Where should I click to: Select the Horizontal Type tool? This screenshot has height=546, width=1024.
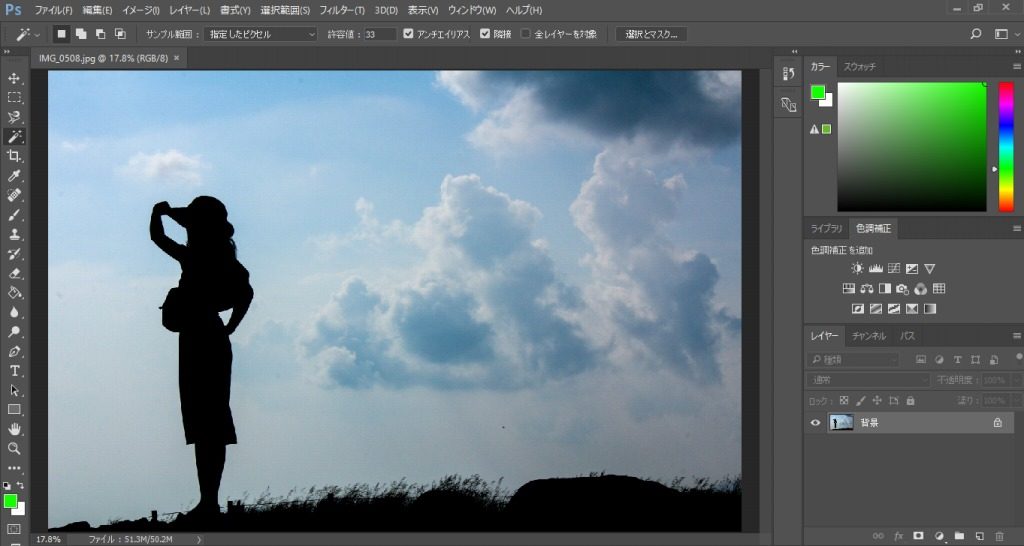click(15, 371)
